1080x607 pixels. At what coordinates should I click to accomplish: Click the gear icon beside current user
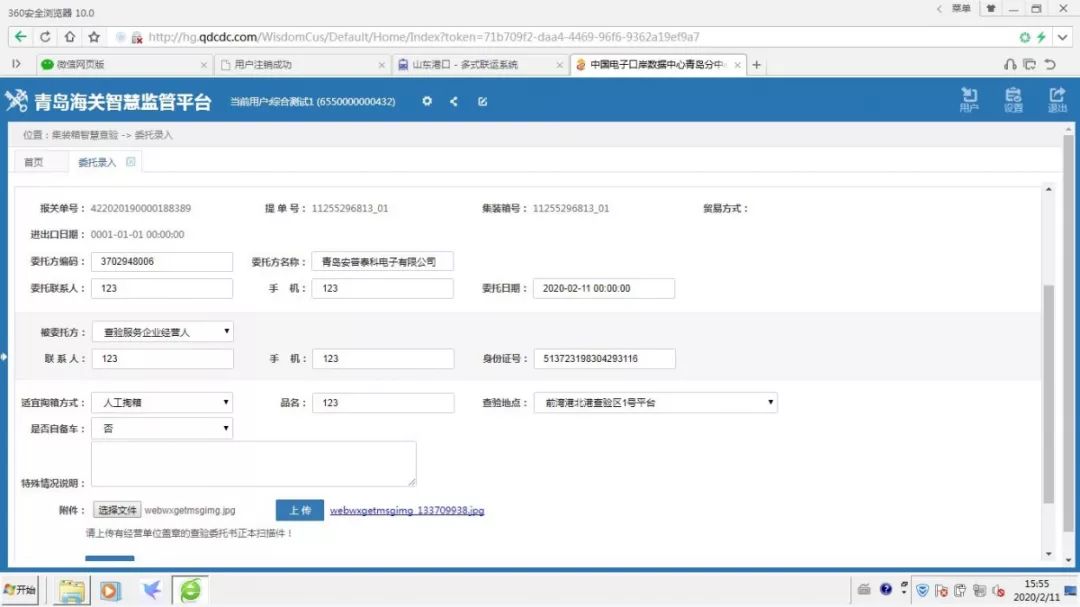pyautogui.click(x=427, y=102)
